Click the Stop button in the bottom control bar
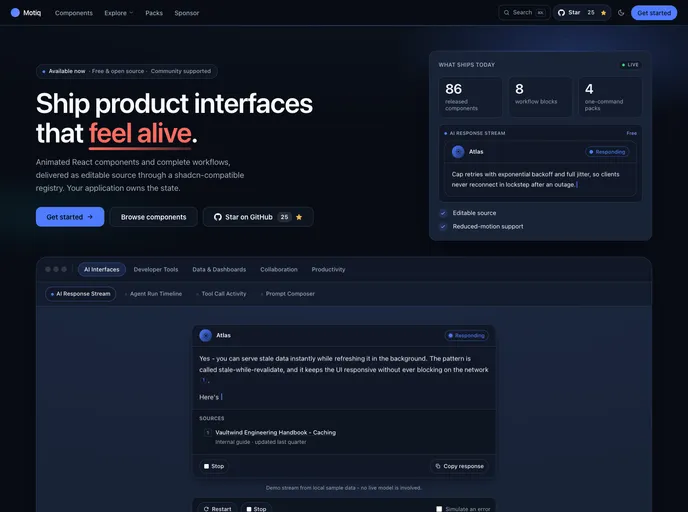This screenshot has width=688, height=512. tap(256, 508)
